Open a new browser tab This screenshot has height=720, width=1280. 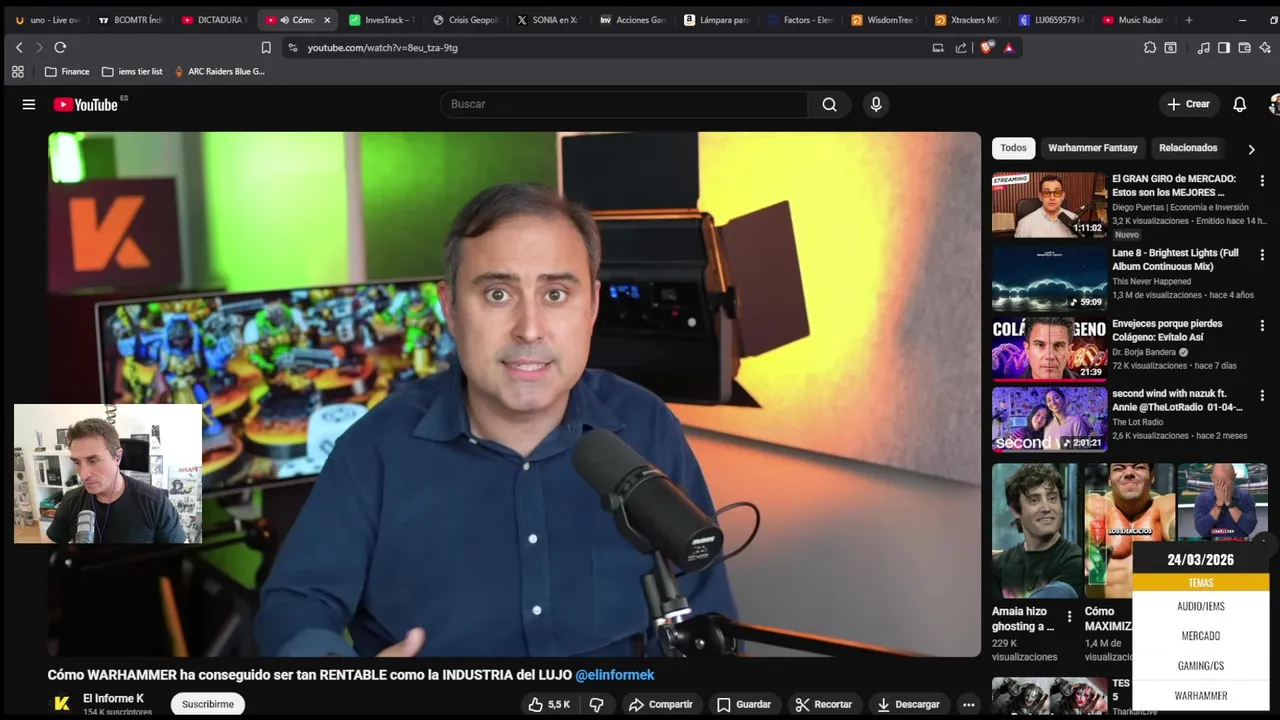pos(1188,20)
